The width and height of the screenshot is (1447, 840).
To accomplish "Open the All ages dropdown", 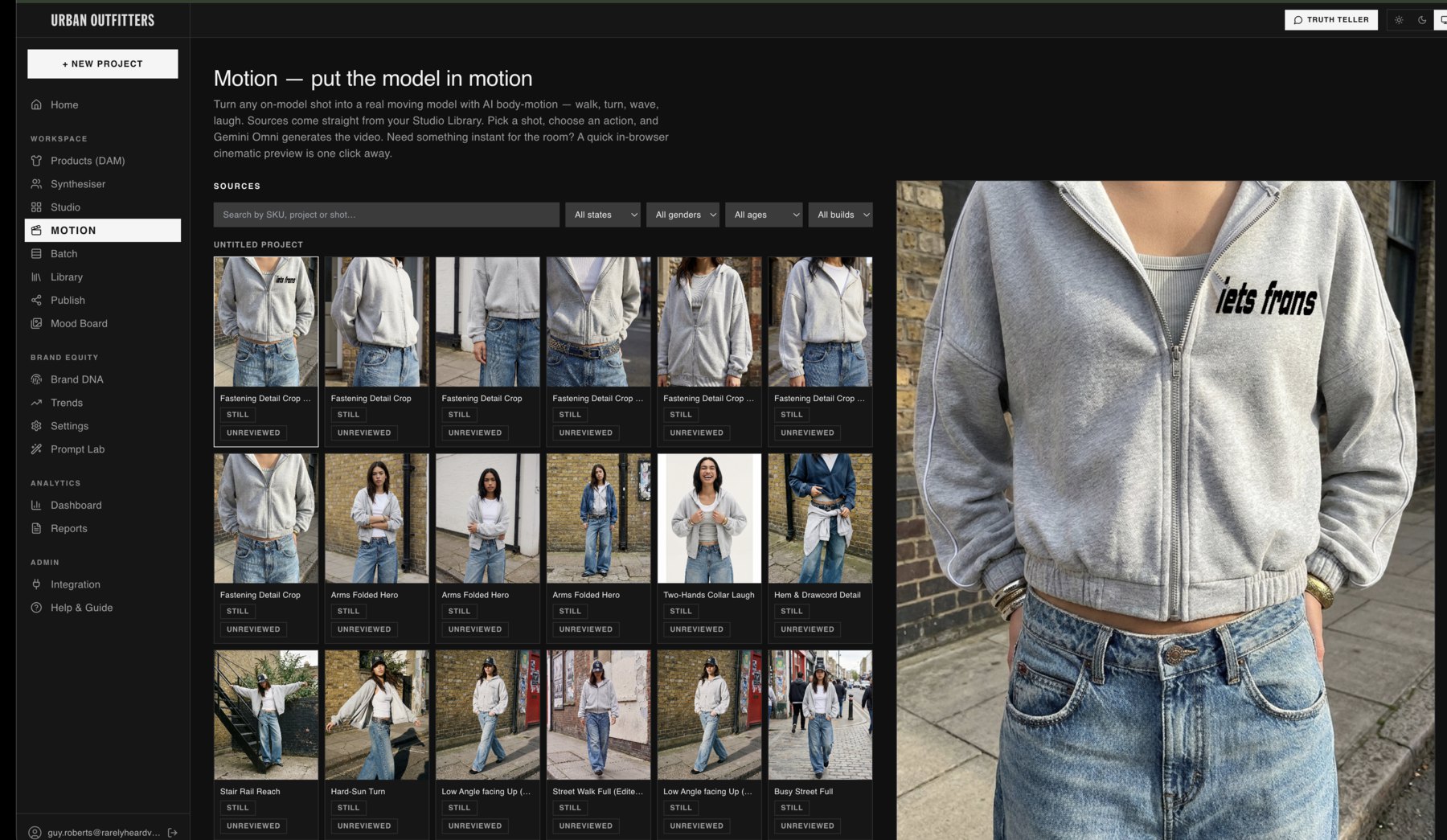I will [764, 215].
